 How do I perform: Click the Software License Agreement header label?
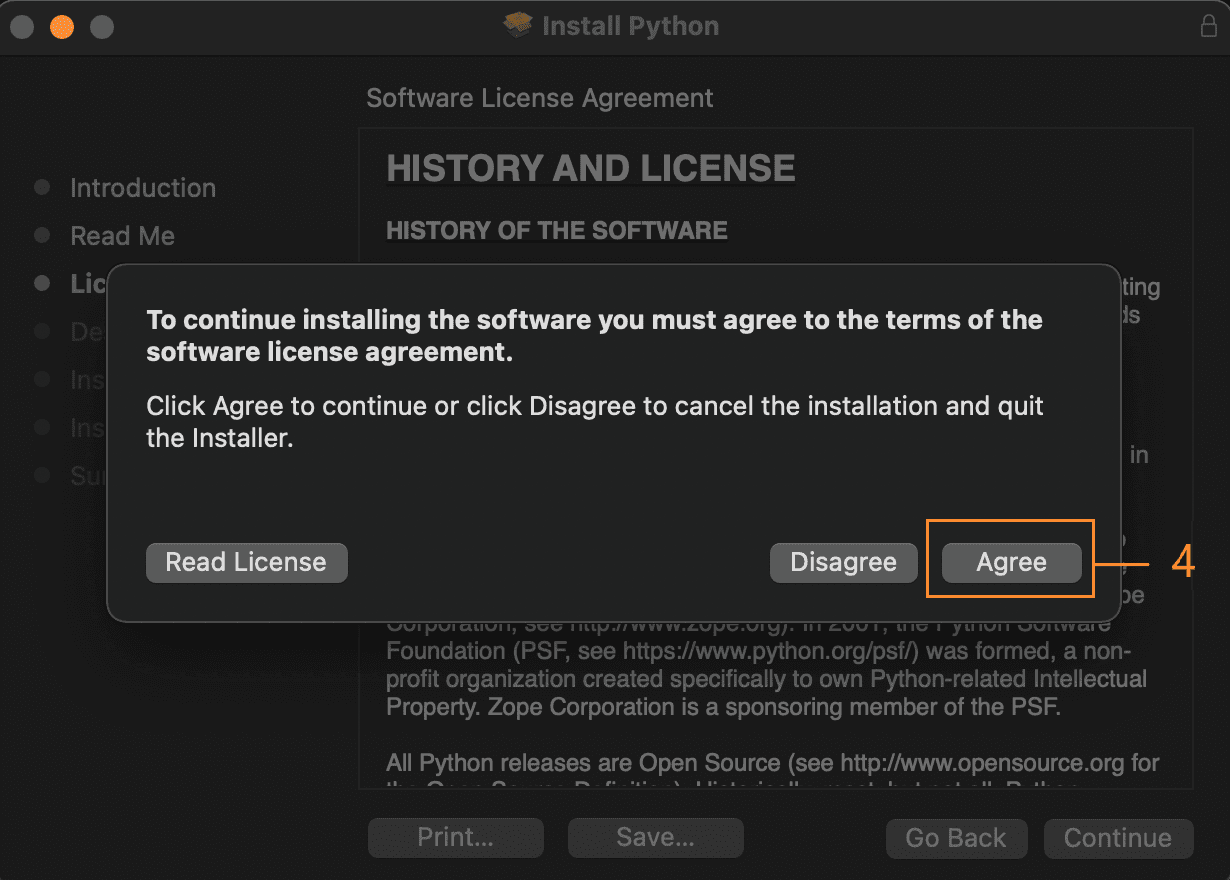(539, 98)
